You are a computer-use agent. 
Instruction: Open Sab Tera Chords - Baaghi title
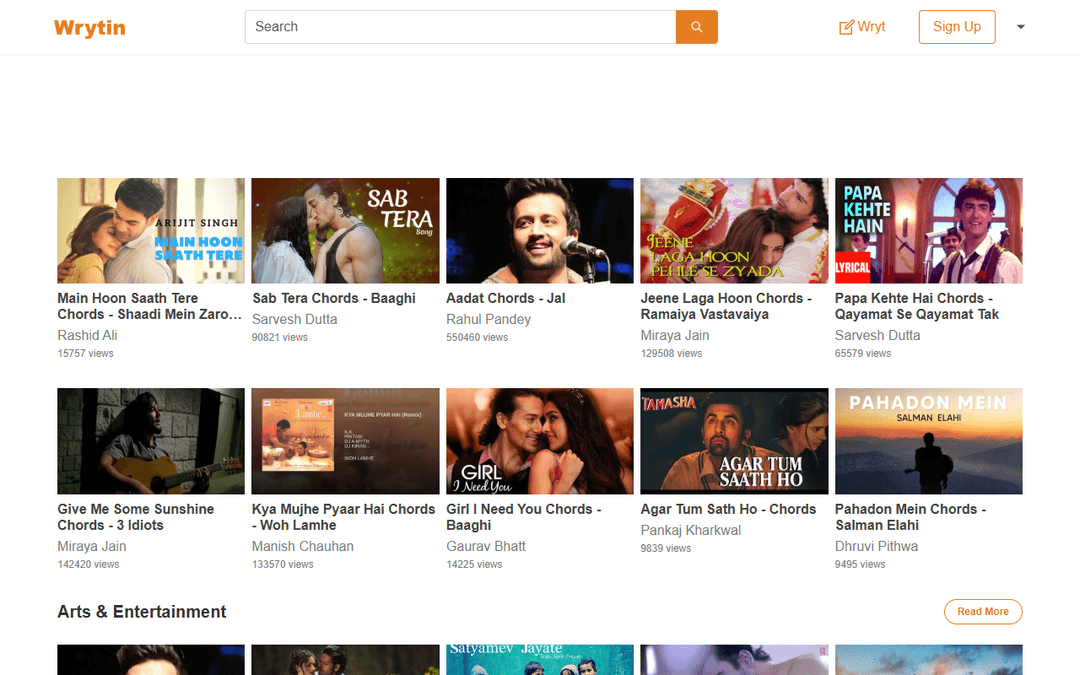[x=334, y=298]
